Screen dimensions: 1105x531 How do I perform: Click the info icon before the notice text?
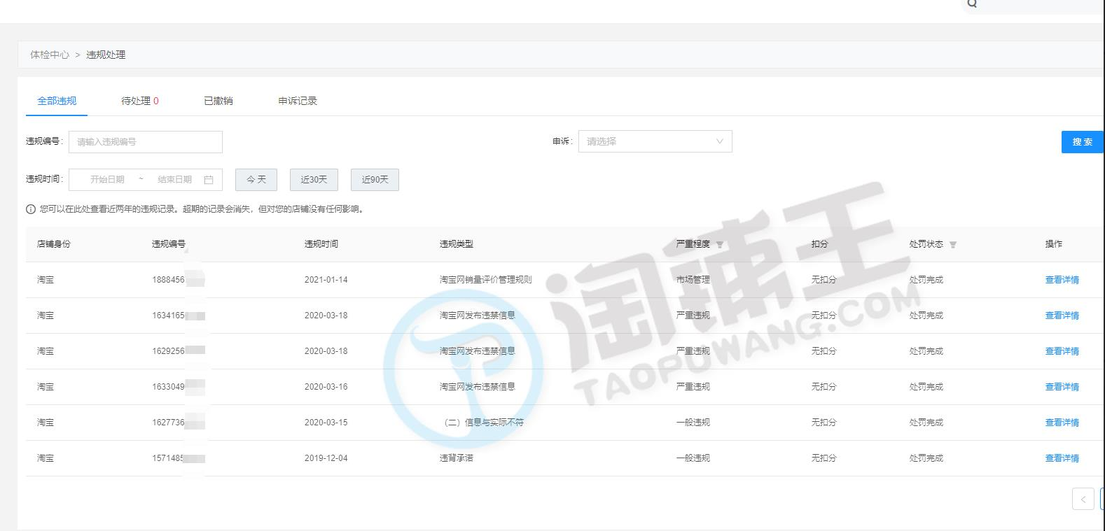click(x=31, y=210)
